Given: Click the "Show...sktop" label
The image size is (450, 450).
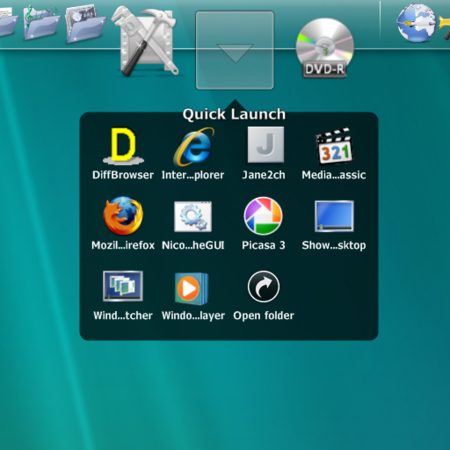Looking at the screenshot, I should pyautogui.click(x=334, y=245).
